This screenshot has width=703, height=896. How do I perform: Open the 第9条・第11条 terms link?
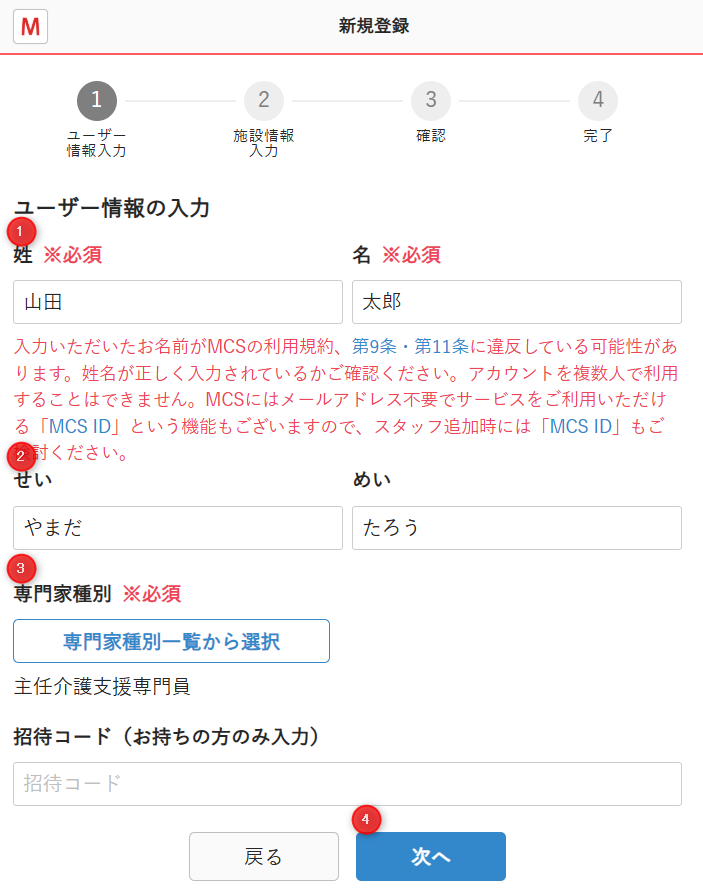coord(410,346)
